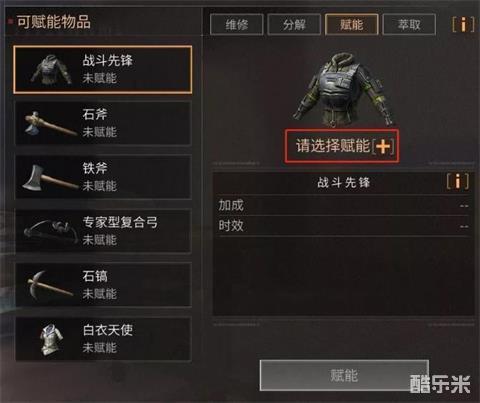Select the 赋能 tab

tap(352, 24)
